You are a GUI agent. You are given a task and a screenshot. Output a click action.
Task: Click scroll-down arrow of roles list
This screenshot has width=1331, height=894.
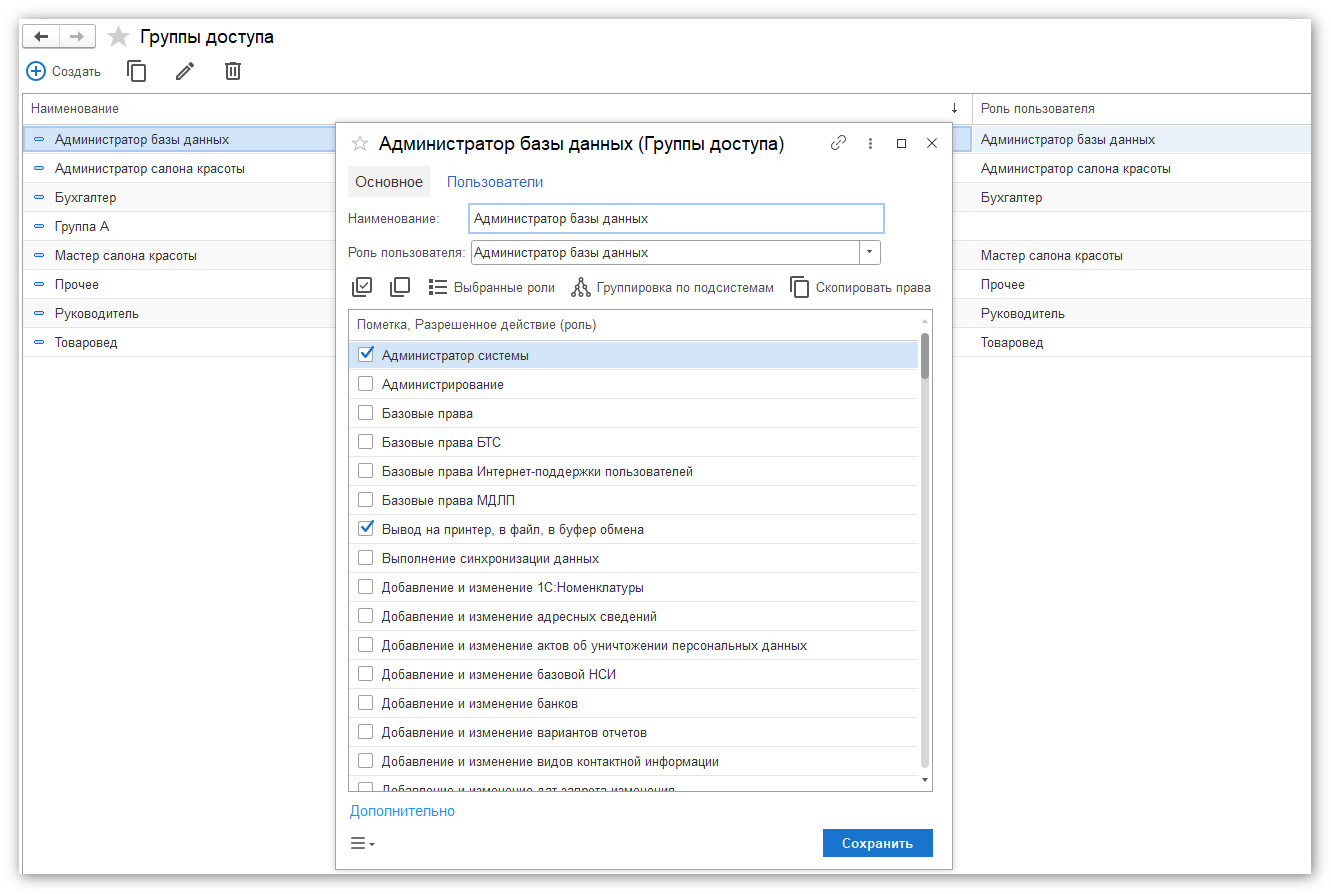[x=925, y=779]
